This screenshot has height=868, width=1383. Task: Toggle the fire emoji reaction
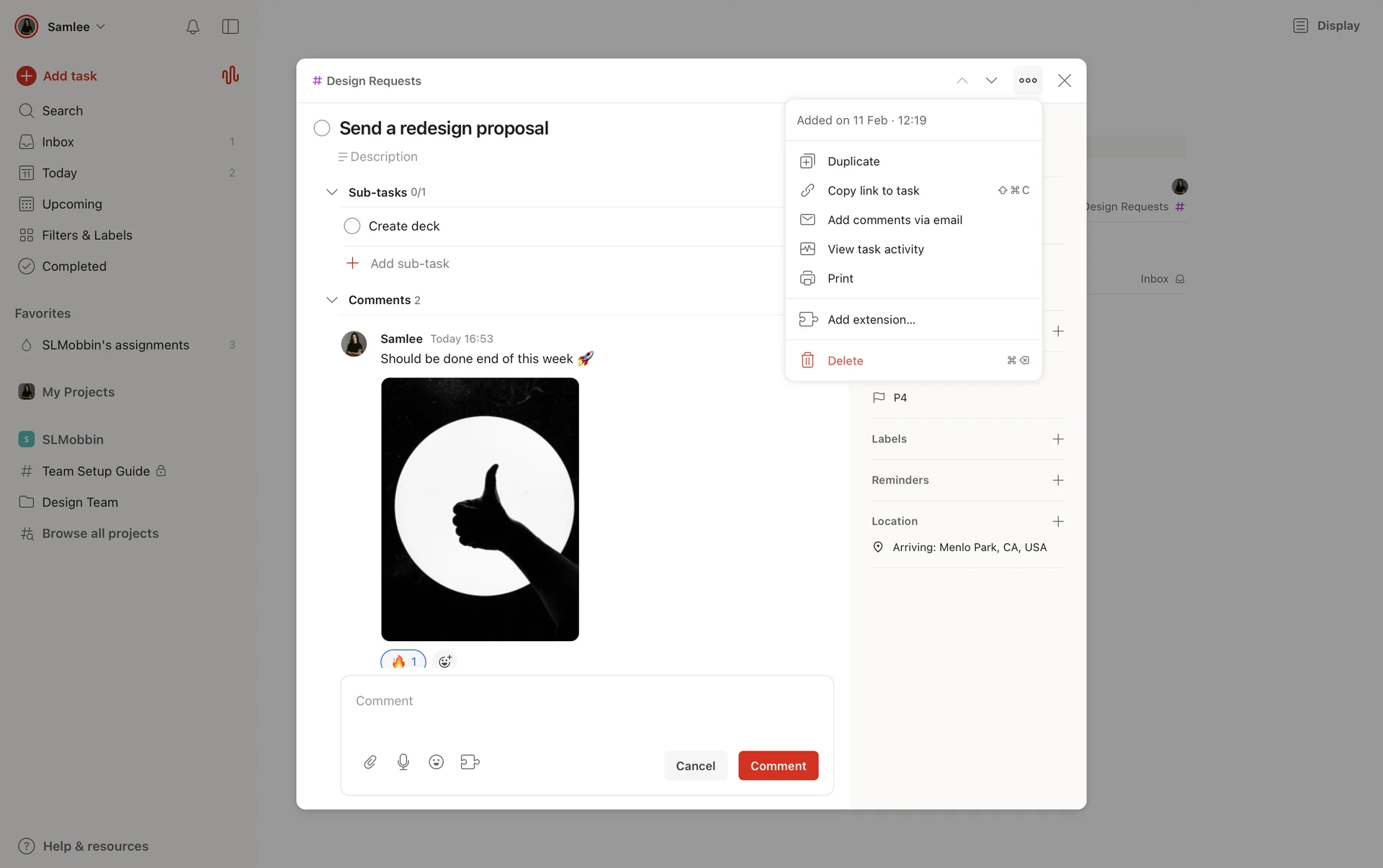(403, 661)
